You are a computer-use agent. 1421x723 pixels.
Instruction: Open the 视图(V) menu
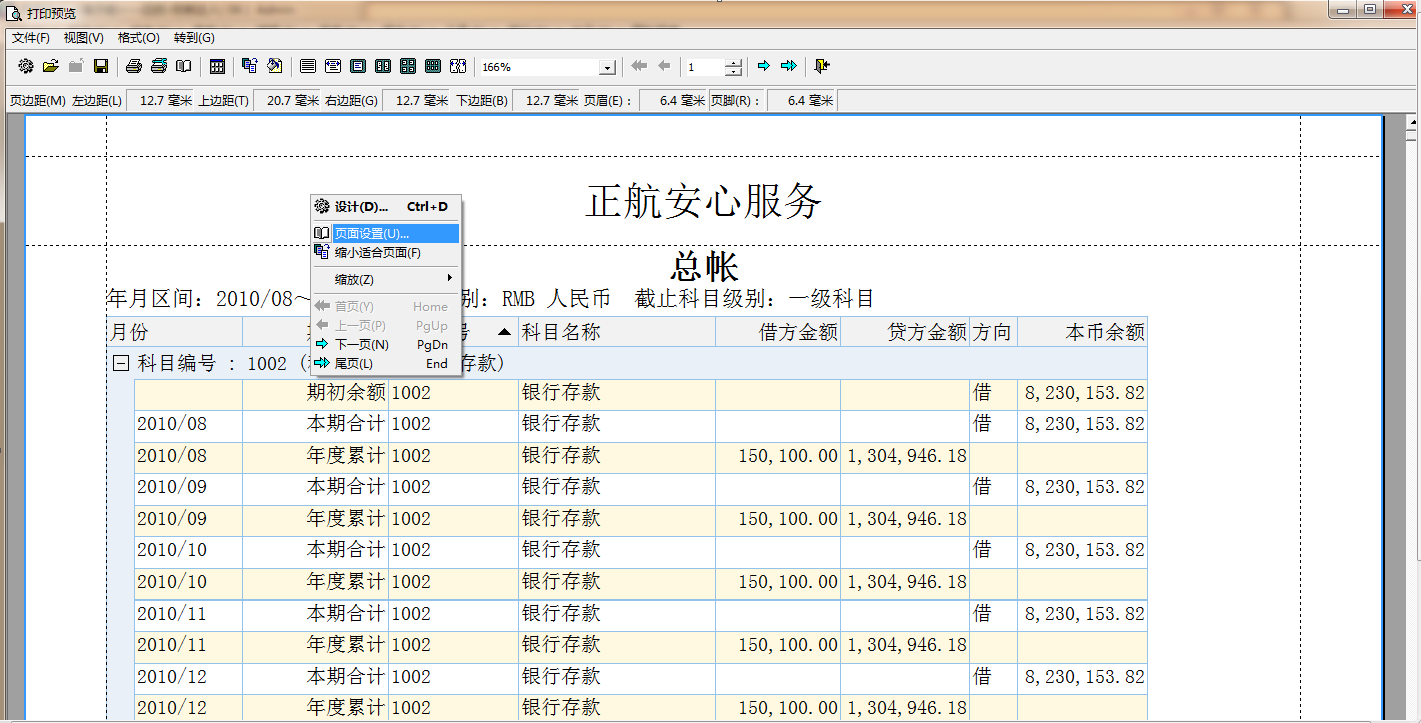(x=83, y=38)
